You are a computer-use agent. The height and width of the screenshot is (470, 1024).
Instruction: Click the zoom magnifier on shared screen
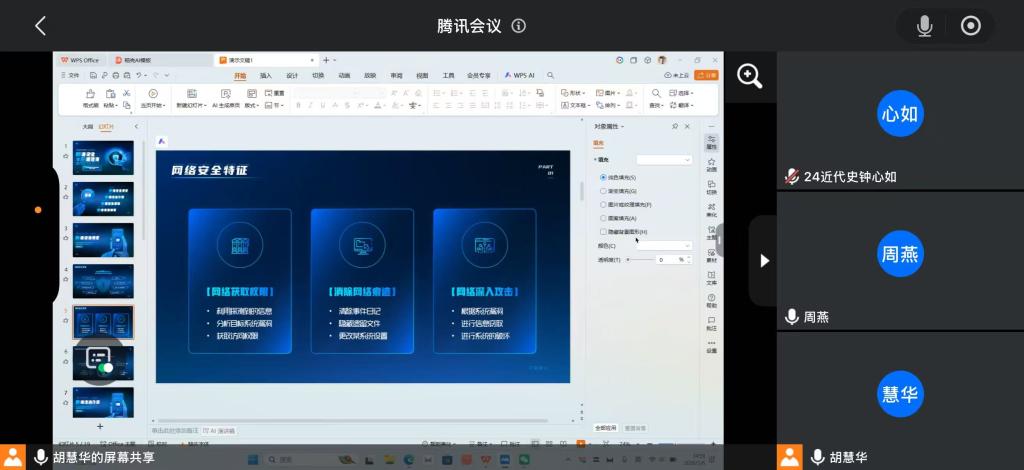click(750, 76)
